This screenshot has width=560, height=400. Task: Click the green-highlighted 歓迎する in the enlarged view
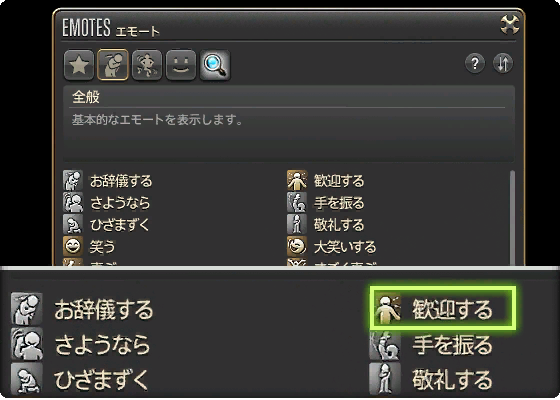click(443, 309)
